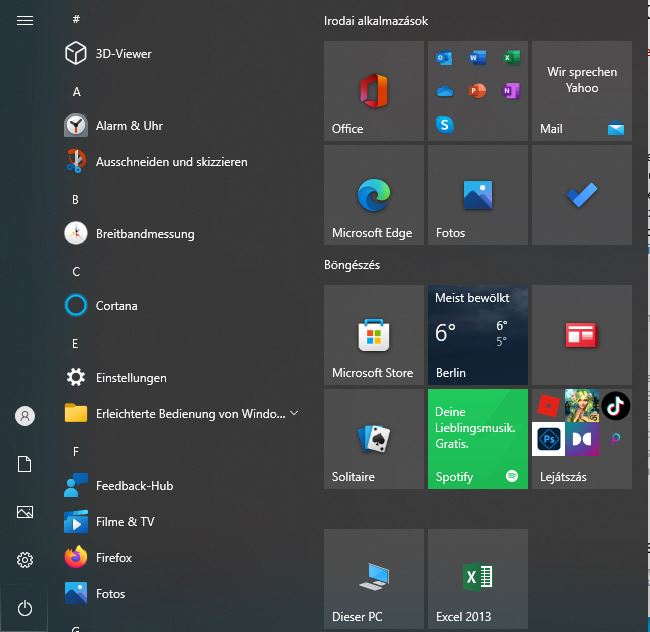Open Dolby Access in Lejátszás tile
Image resolution: width=650 pixels, height=632 pixels.
point(582,439)
